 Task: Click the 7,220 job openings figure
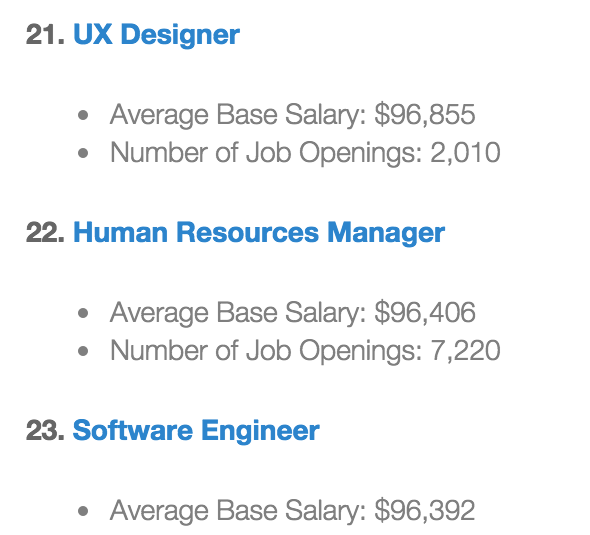click(x=465, y=351)
